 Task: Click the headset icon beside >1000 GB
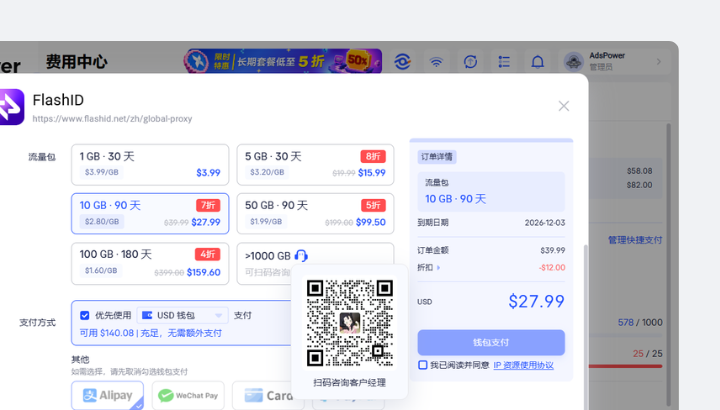tap(301, 256)
